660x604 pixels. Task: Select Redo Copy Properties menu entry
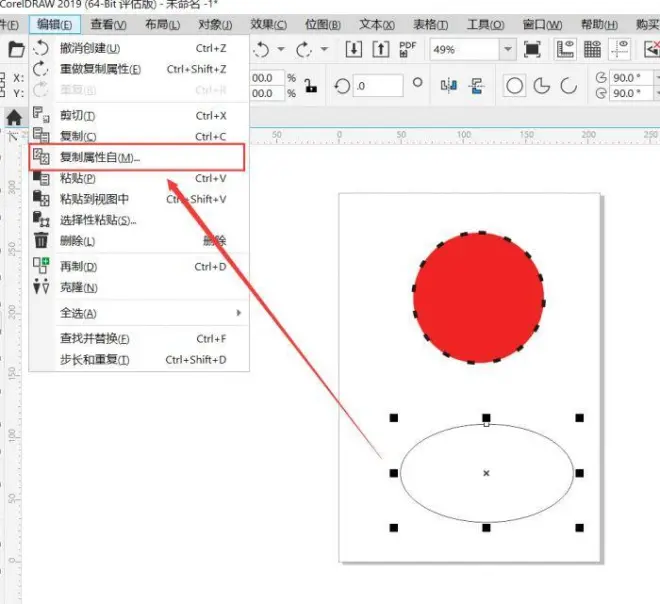pos(139,69)
